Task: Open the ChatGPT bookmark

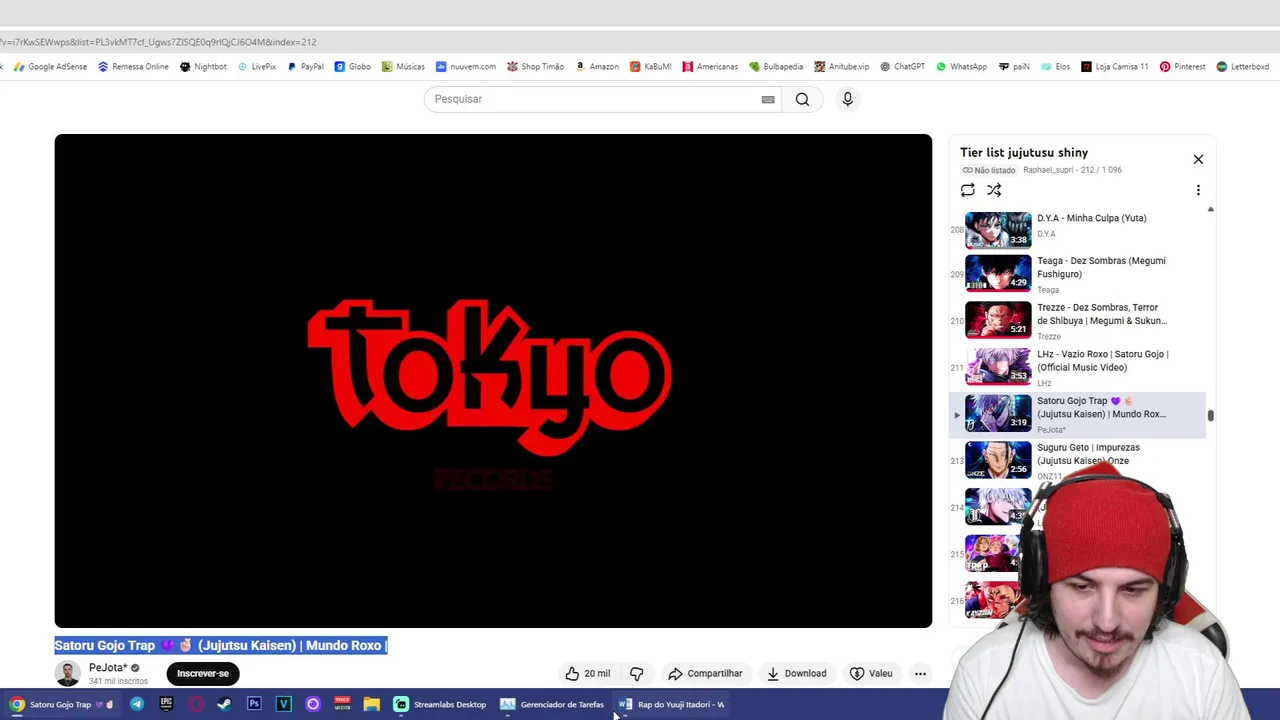Action: (x=902, y=67)
